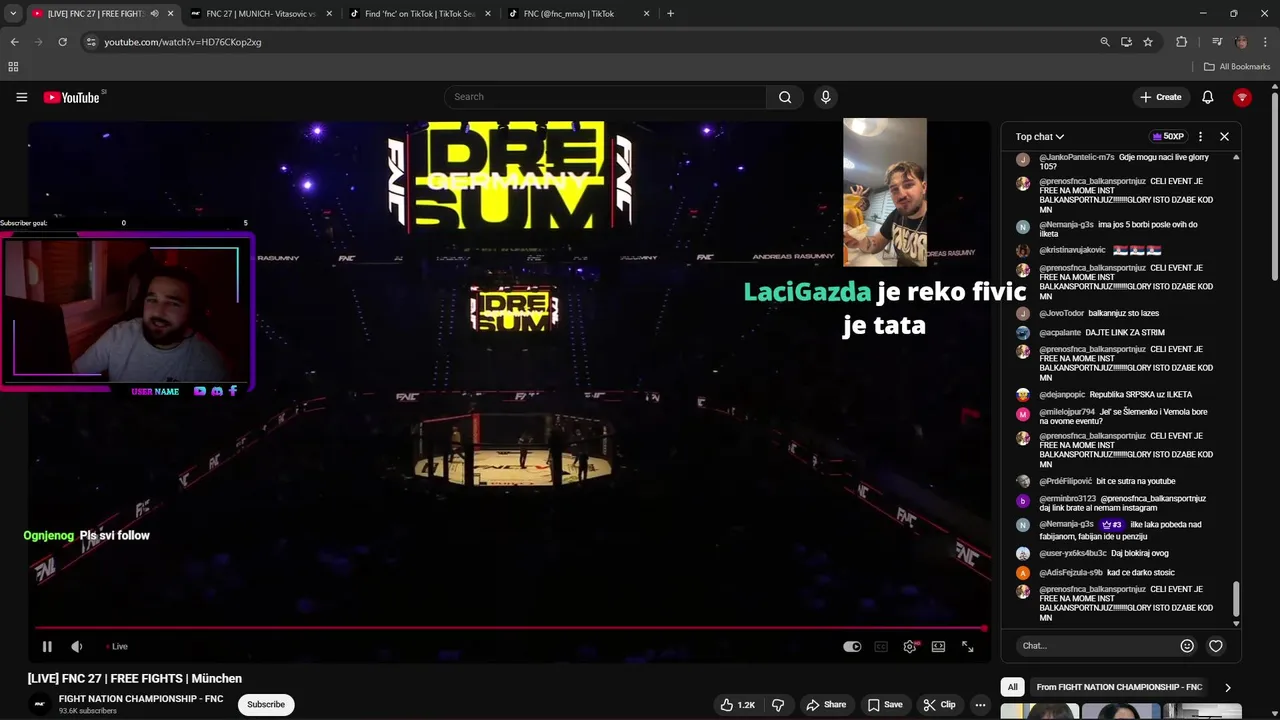Close the TikTok search results tab

point(487,14)
